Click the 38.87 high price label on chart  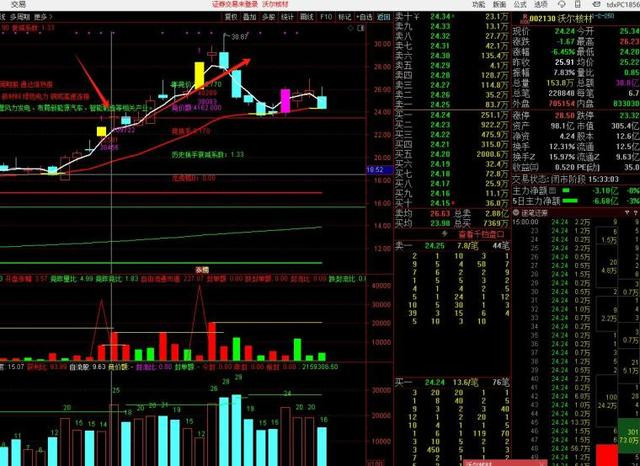tap(240, 37)
